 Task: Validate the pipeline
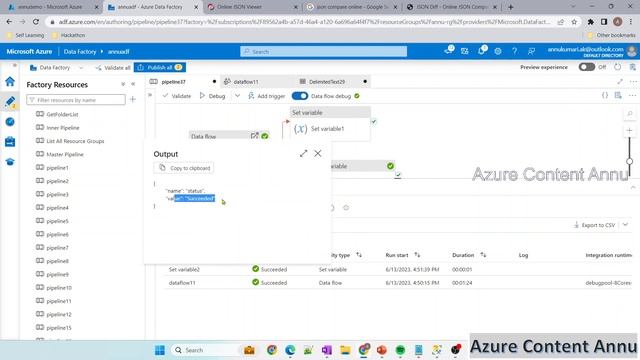pos(176,96)
